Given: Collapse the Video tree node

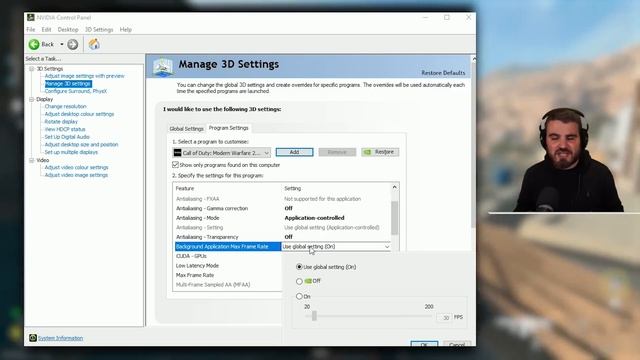Looking at the screenshot, I should 32,160.
